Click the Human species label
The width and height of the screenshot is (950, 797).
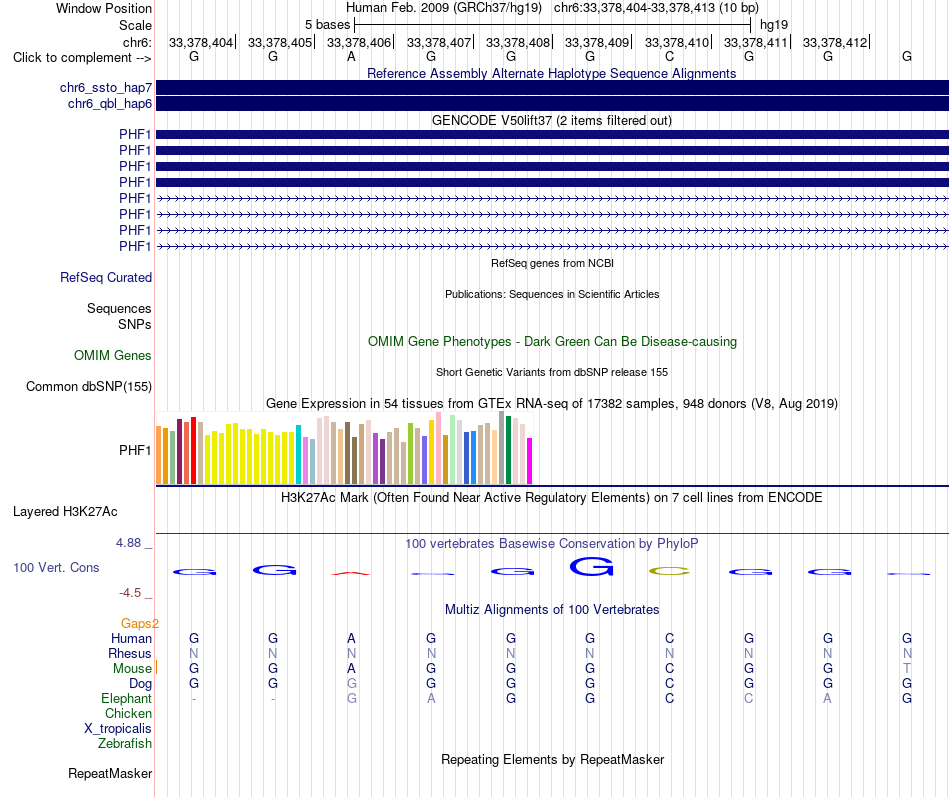click(x=131, y=639)
